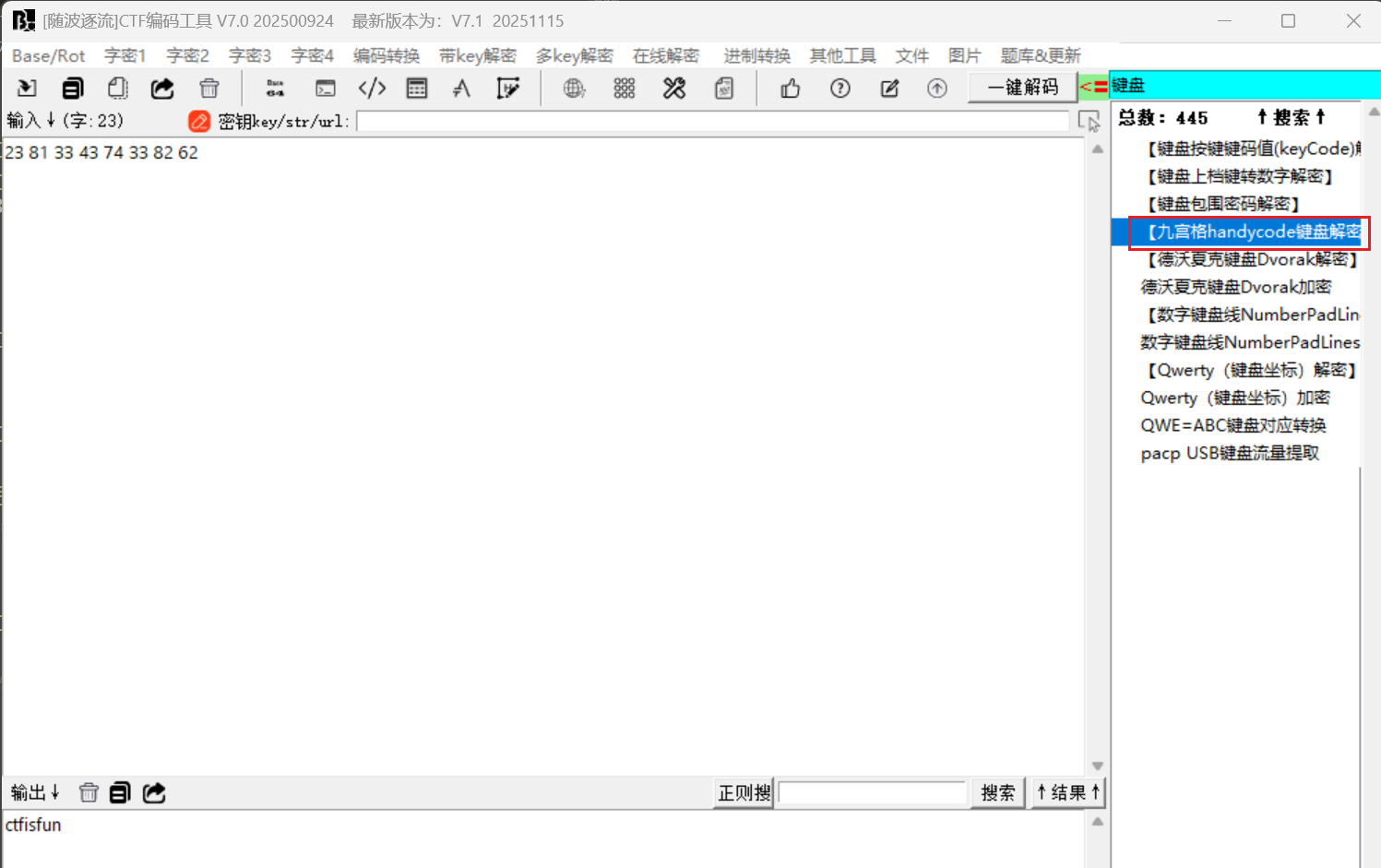
Task: Click the thumbs-up icon
Action: [x=789, y=88]
